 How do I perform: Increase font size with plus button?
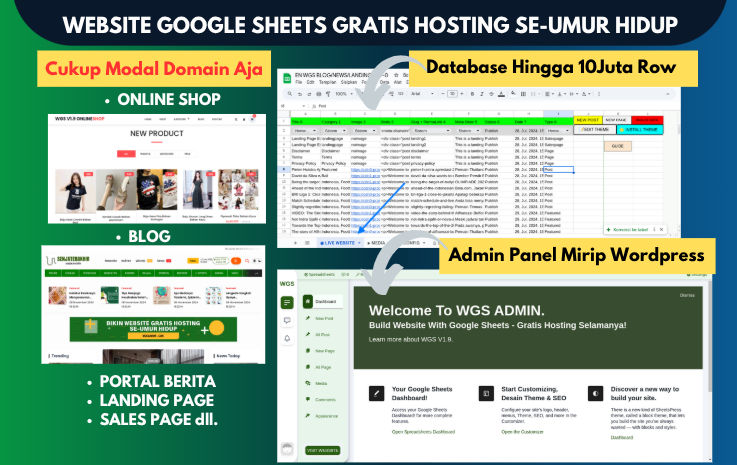[x=462, y=94]
